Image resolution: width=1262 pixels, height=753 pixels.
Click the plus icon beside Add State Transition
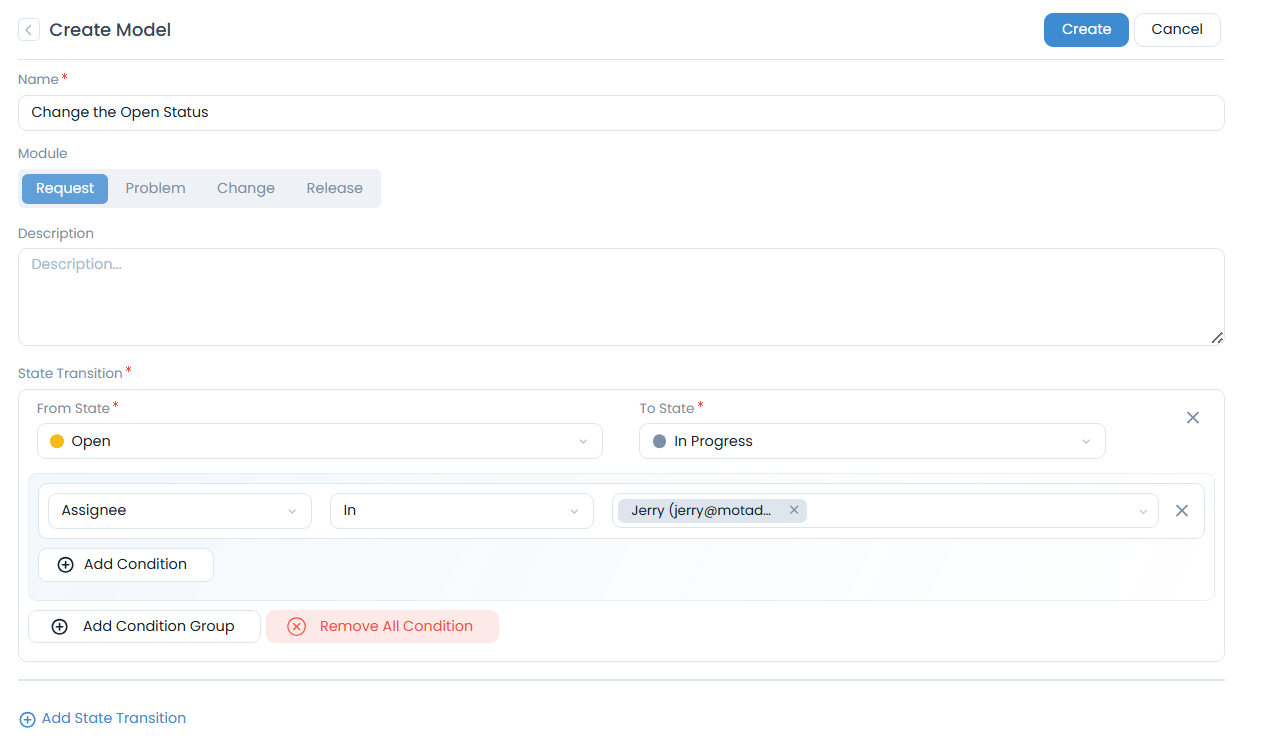pos(28,719)
